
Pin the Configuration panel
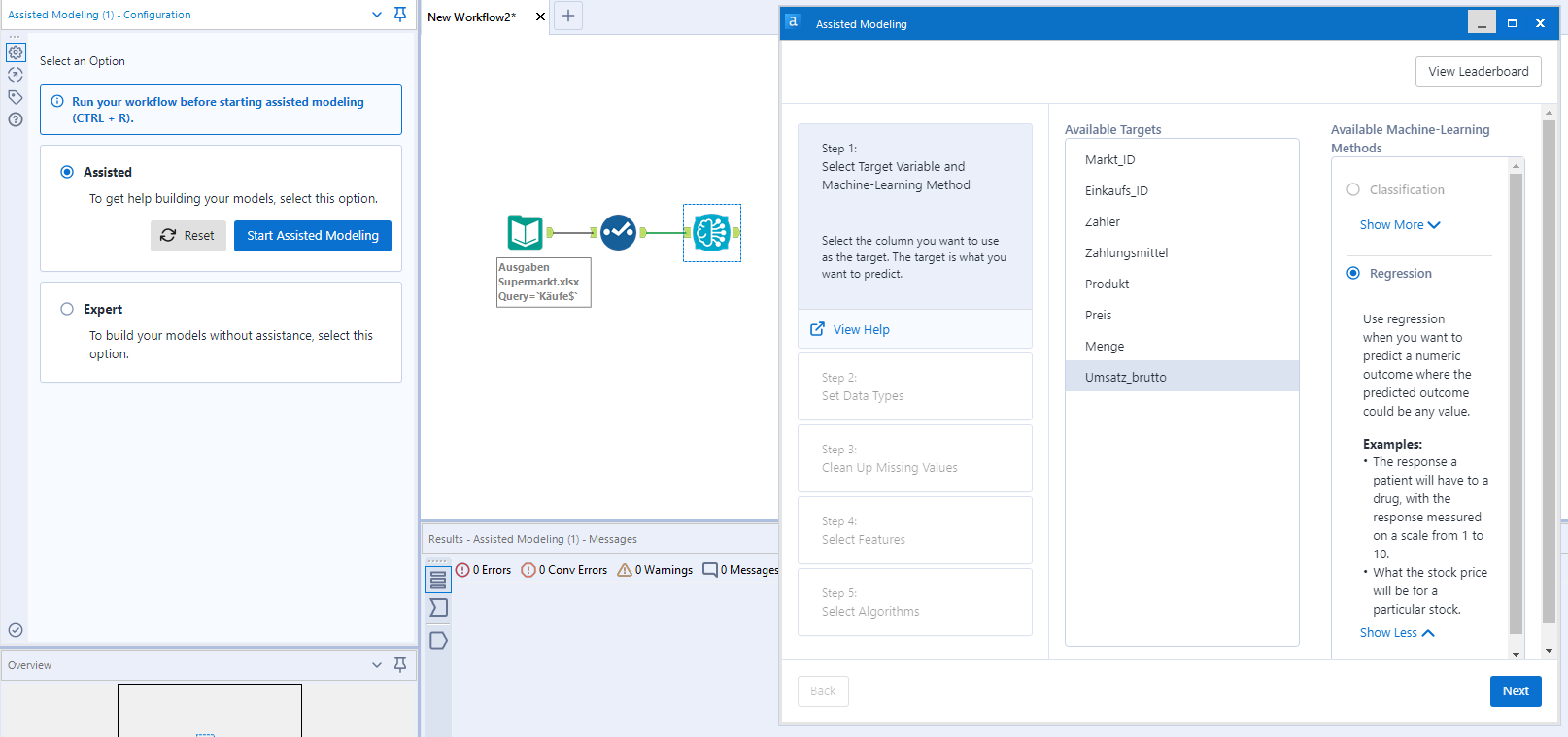[x=400, y=15]
